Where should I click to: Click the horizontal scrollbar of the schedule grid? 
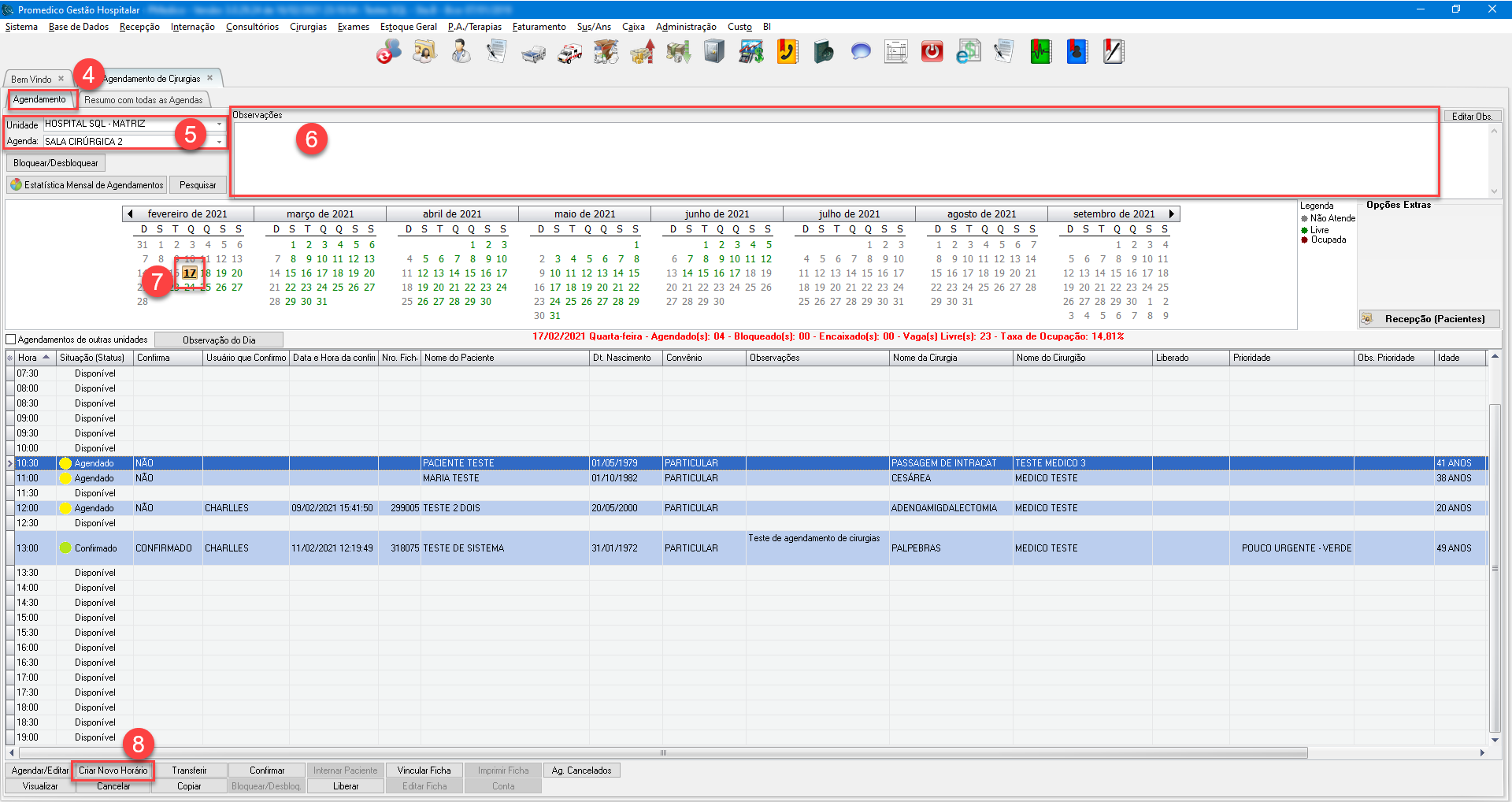coord(661,753)
